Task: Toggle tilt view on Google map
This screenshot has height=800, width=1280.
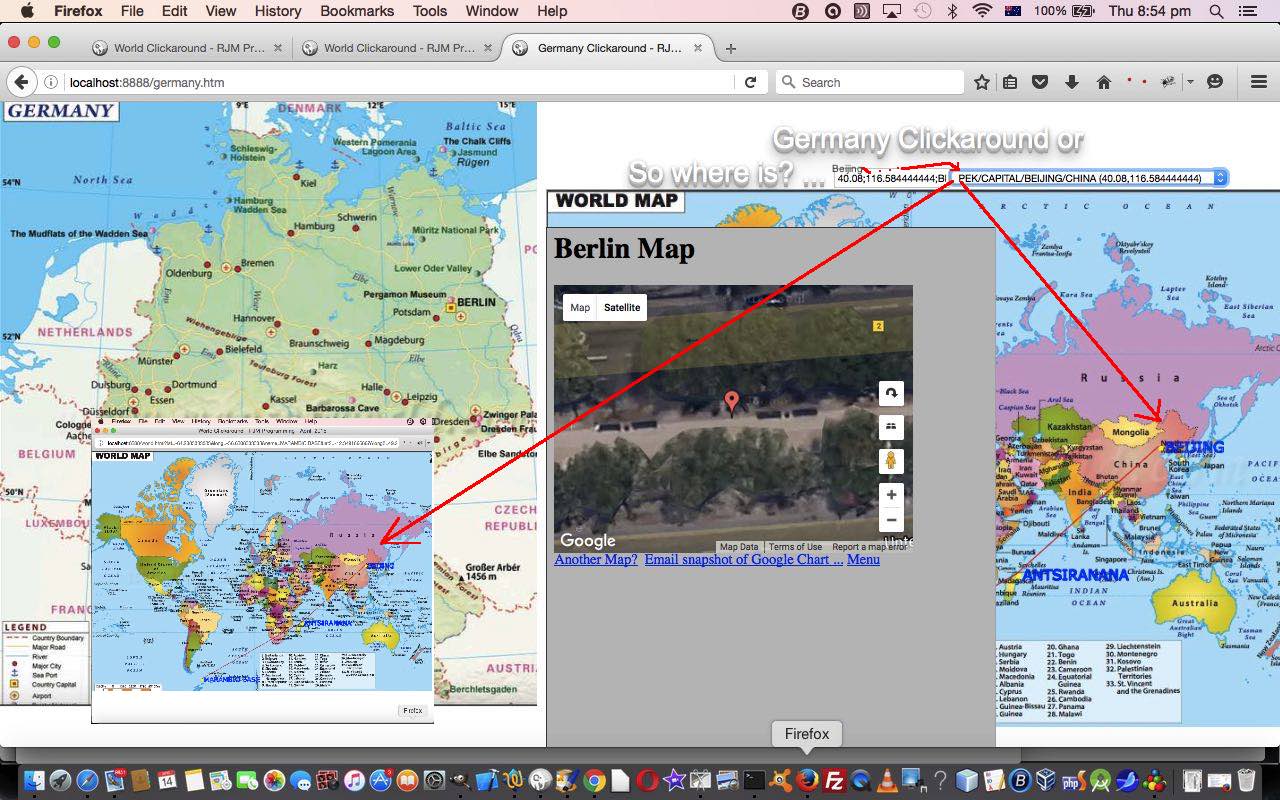Action: pos(891,427)
